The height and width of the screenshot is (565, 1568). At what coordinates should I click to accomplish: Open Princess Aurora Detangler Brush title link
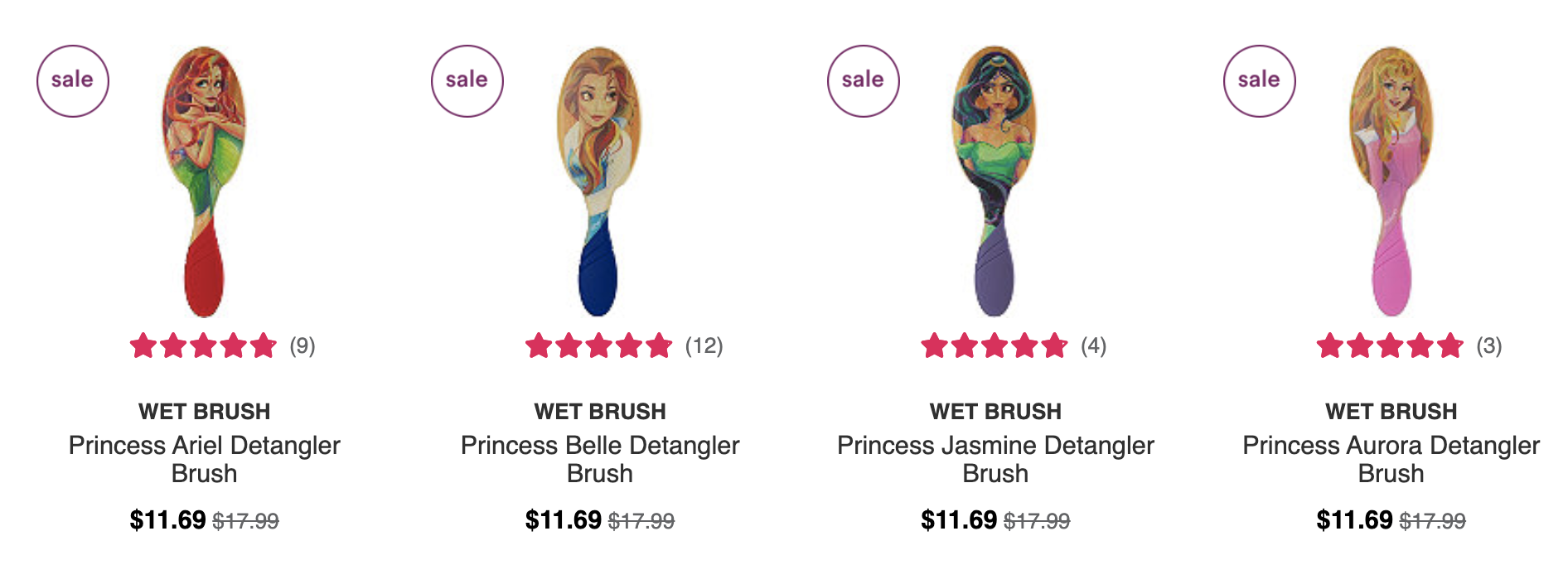1391,459
